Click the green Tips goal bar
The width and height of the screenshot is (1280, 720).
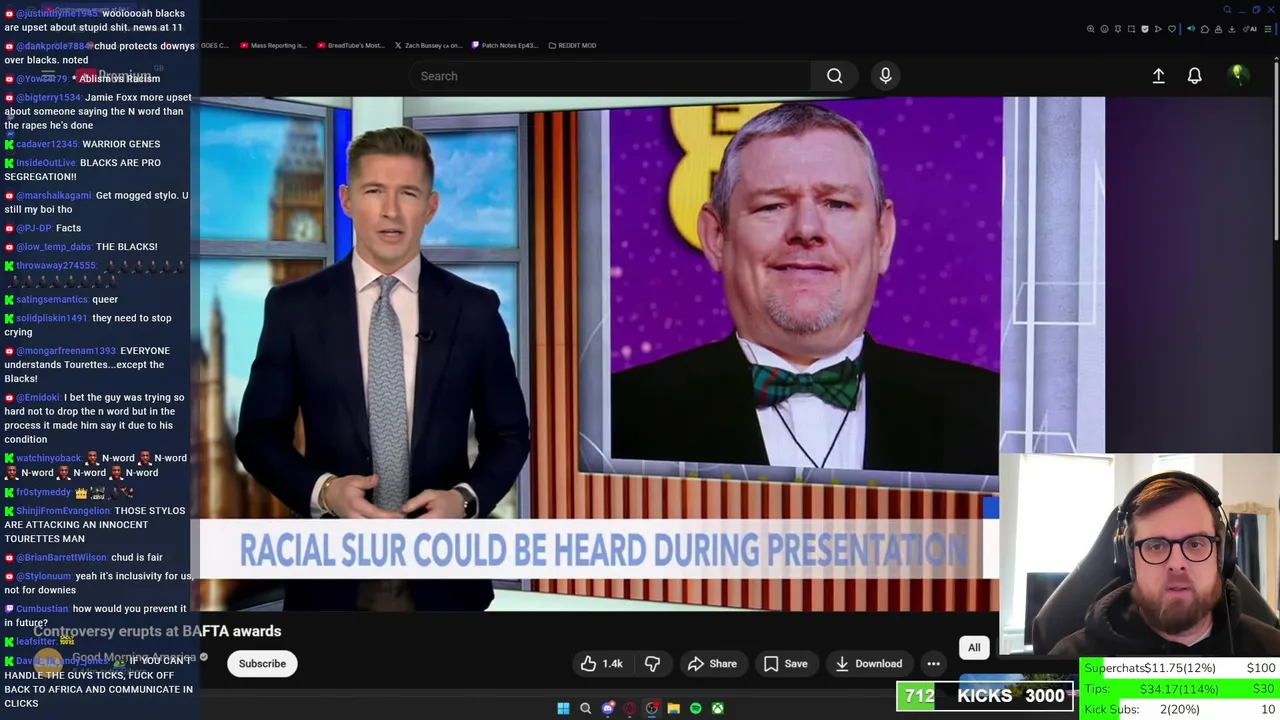1181,689
